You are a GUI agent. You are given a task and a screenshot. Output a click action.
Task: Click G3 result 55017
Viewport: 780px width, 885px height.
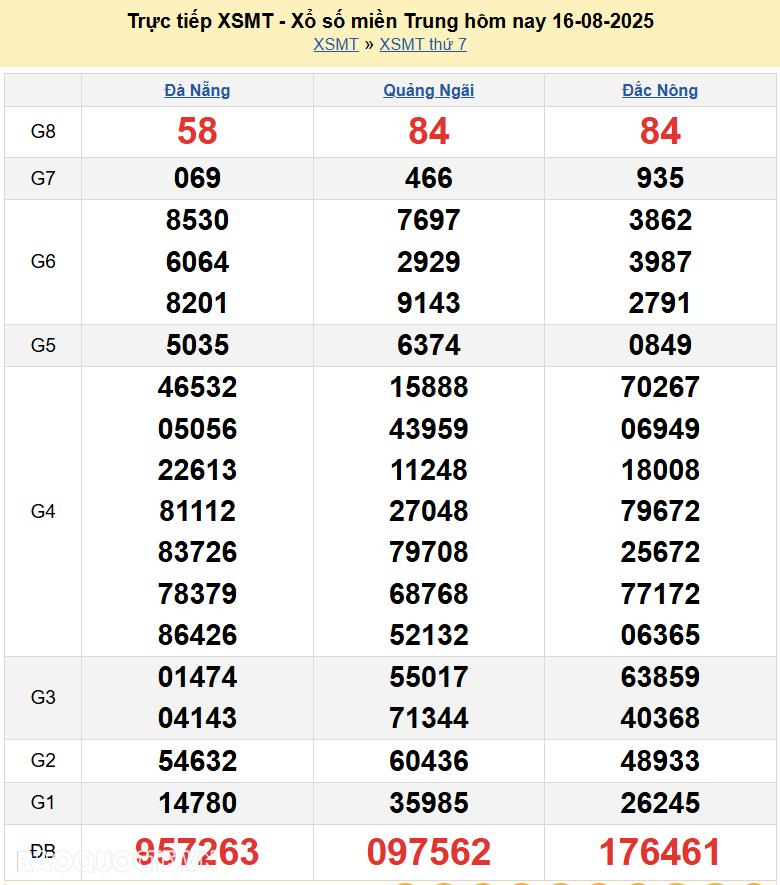[x=429, y=677]
